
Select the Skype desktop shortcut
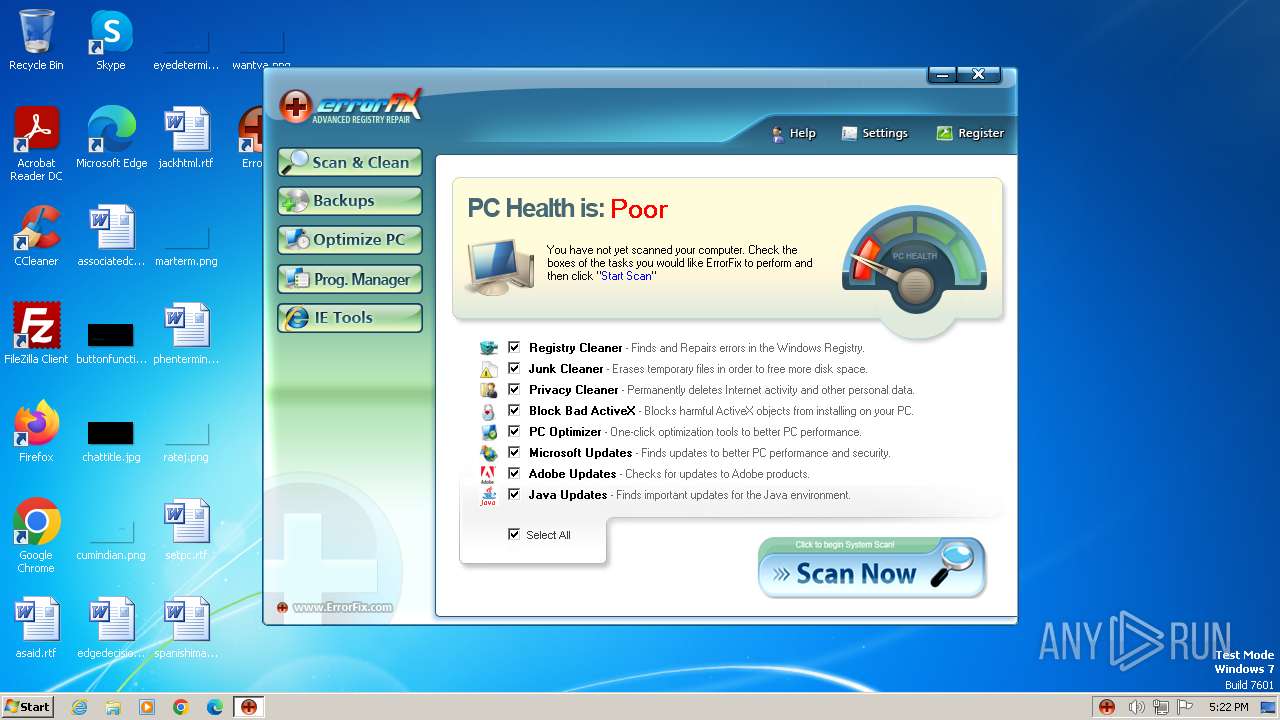point(111,40)
